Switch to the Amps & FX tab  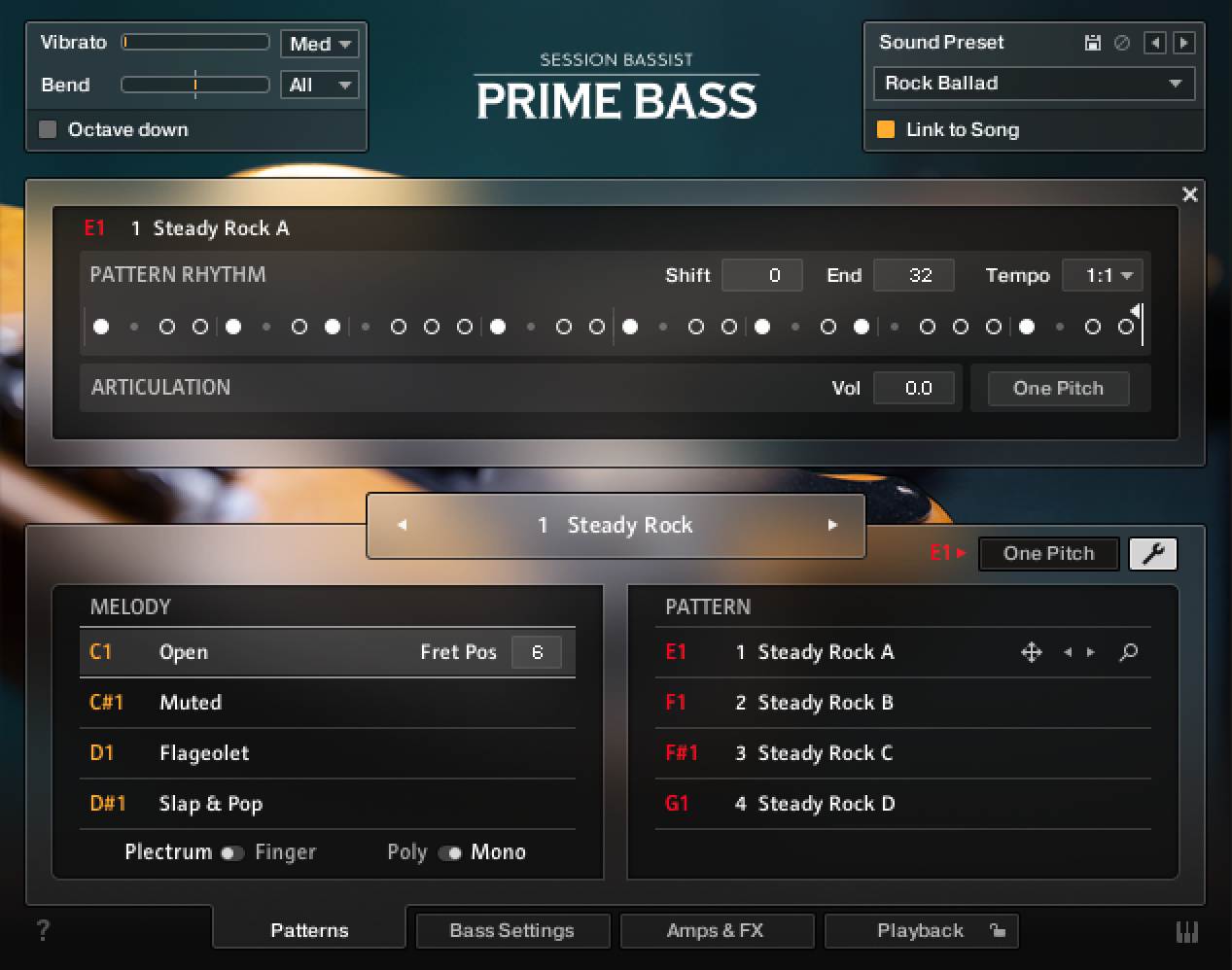[717, 930]
